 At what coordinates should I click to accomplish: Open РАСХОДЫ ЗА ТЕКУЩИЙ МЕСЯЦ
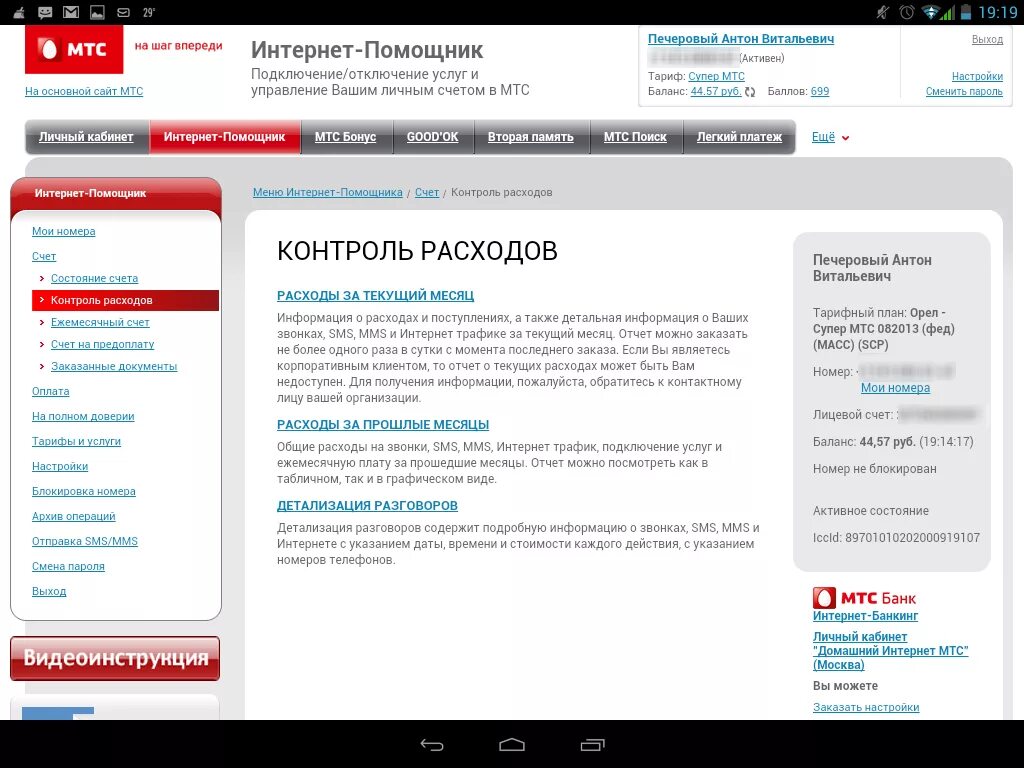point(376,295)
